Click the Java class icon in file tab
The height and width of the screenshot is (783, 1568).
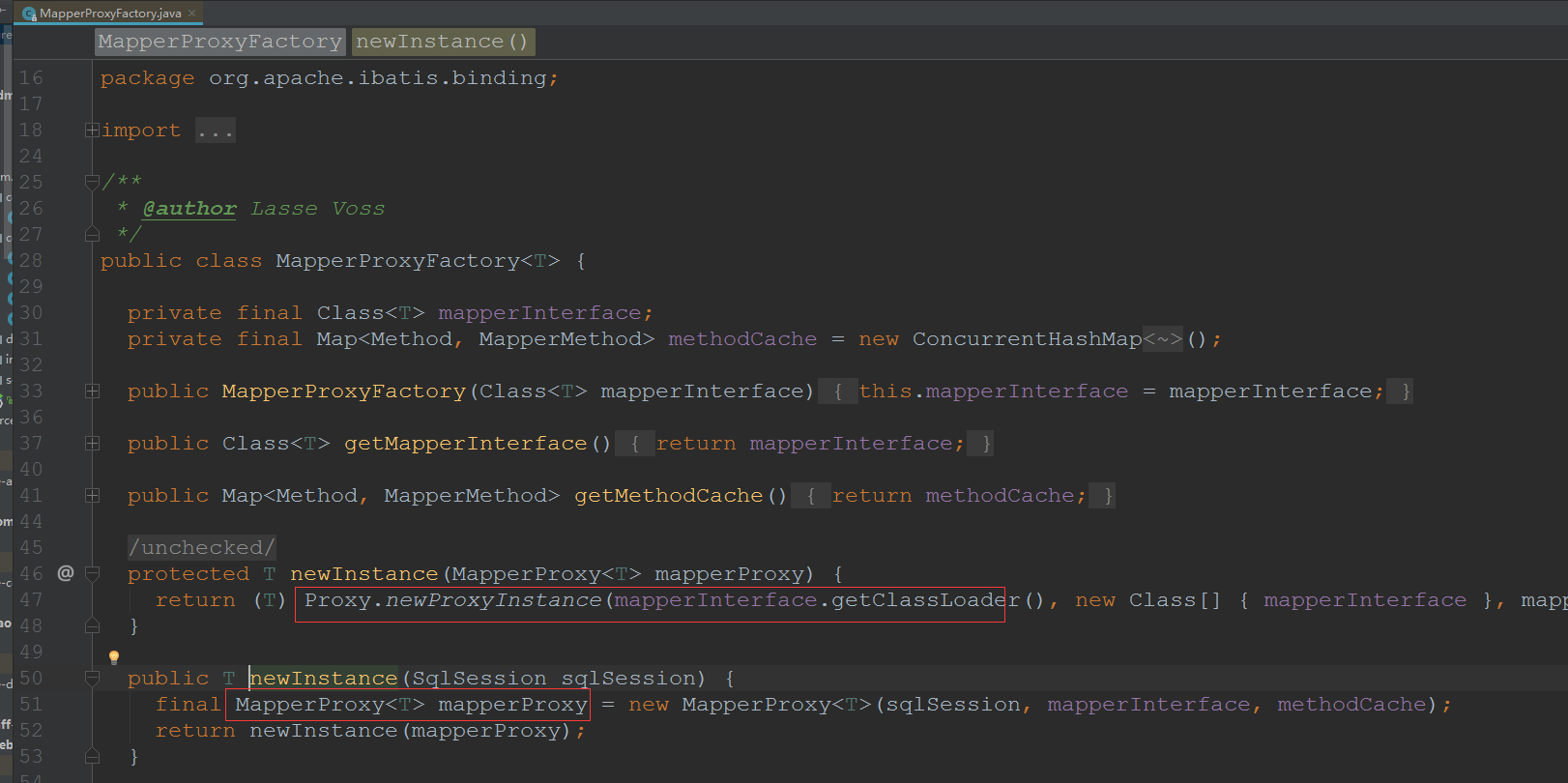[29, 14]
